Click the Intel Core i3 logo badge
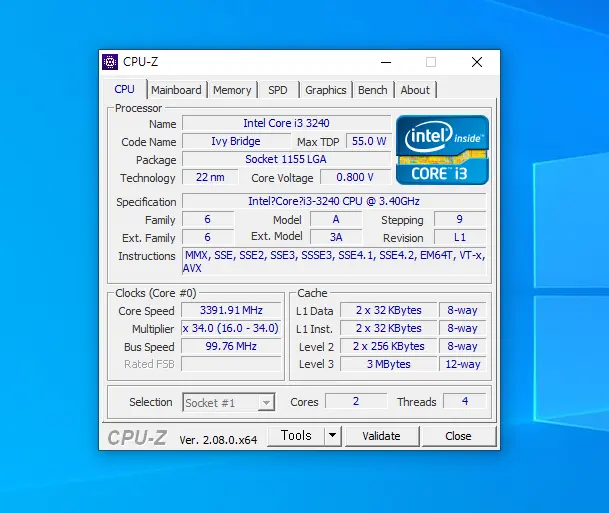609x513 pixels. (x=442, y=150)
